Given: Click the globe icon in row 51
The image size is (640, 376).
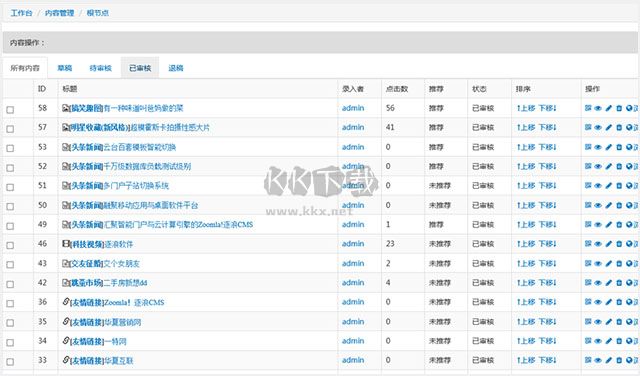Looking at the screenshot, I should (629, 185).
